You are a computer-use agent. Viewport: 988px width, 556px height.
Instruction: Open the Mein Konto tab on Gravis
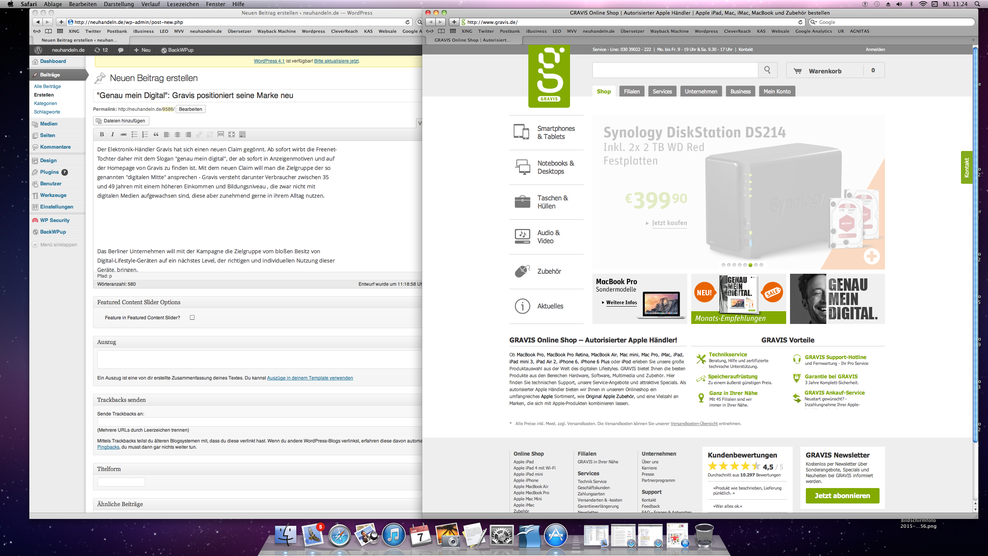click(777, 91)
